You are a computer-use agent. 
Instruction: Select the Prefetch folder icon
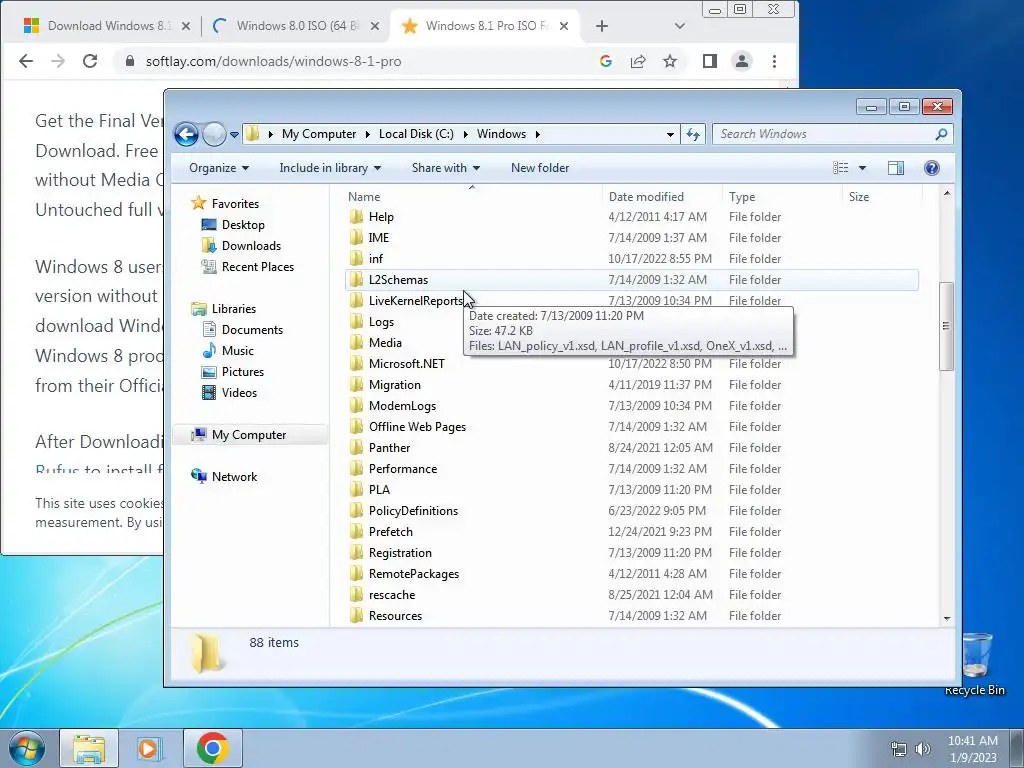point(357,532)
